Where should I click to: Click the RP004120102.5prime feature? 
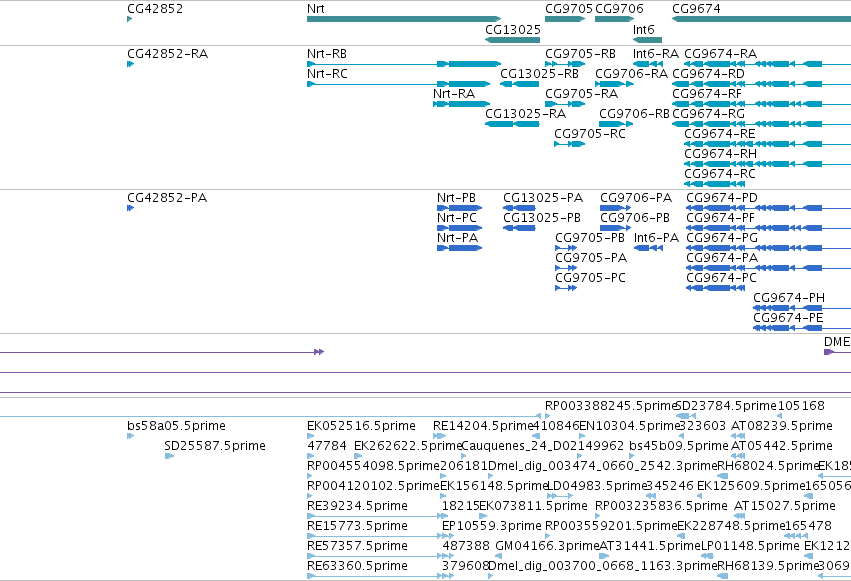click(x=310, y=496)
